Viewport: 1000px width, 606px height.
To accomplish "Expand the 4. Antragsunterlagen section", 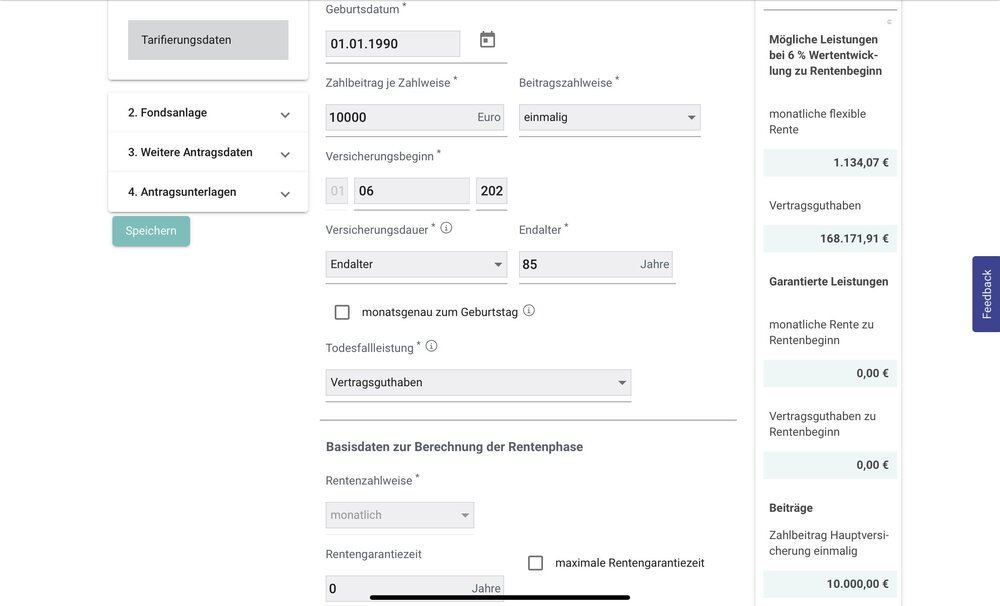I will point(208,192).
